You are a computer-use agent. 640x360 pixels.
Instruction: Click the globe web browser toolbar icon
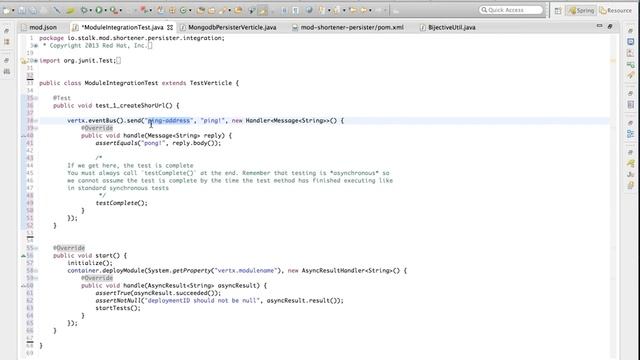309,10
